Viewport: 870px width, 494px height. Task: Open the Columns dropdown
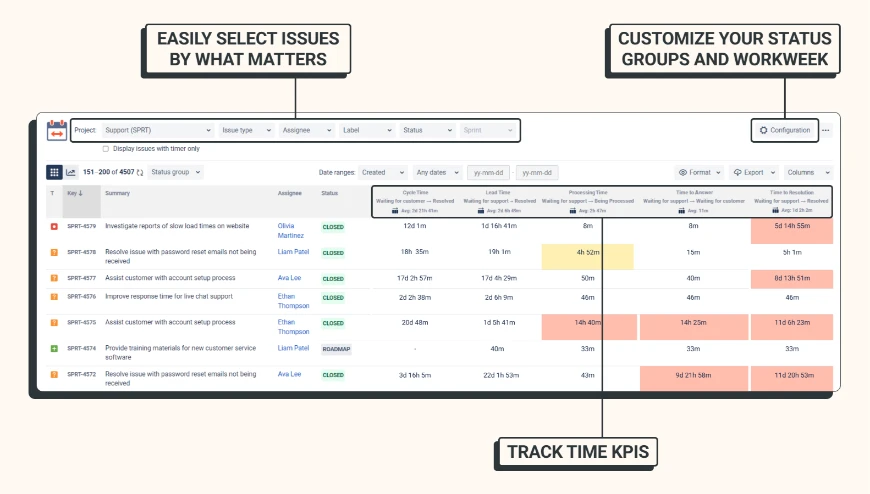point(808,173)
